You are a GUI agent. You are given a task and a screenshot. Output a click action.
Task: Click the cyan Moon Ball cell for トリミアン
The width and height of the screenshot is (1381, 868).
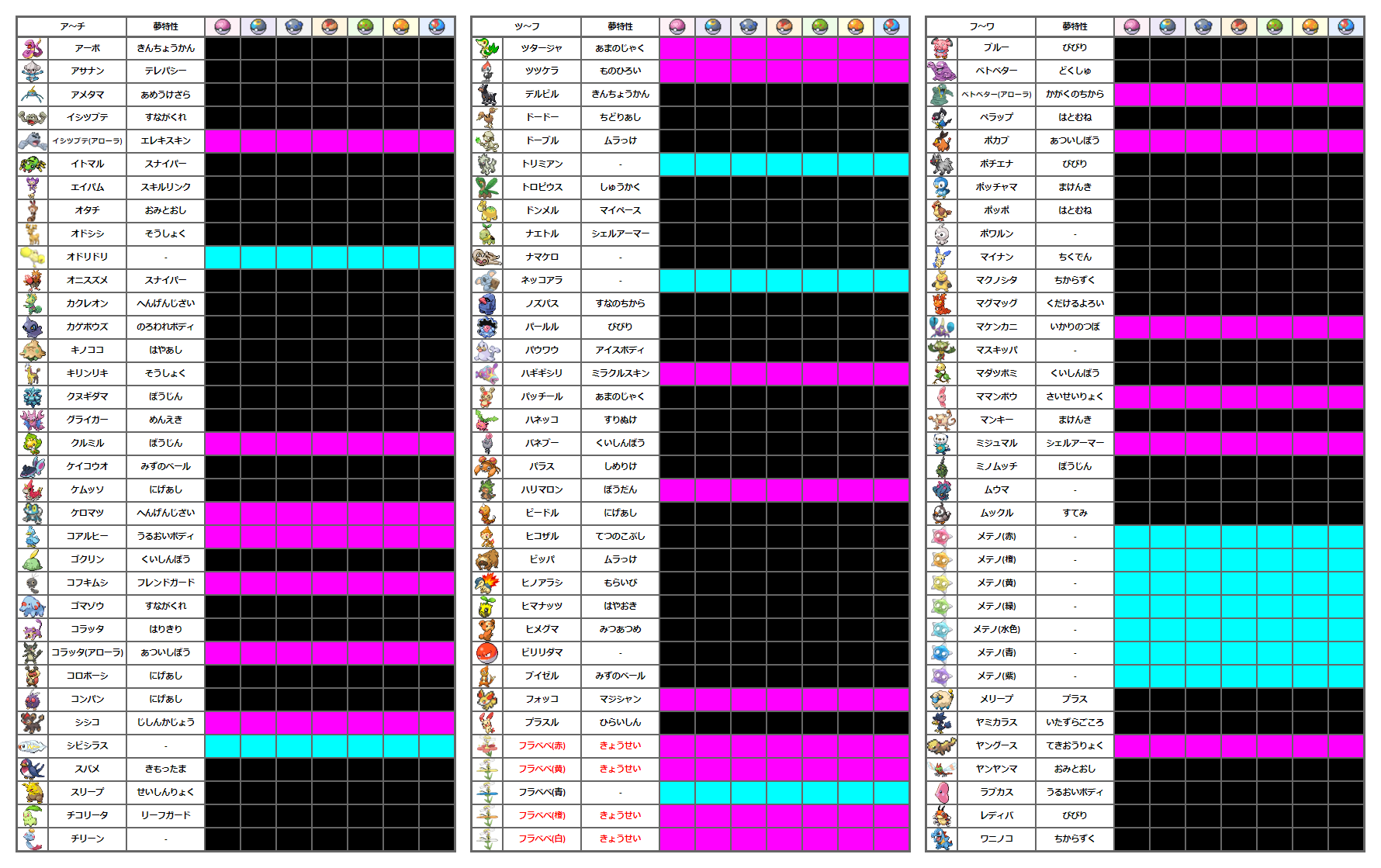click(x=713, y=164)
